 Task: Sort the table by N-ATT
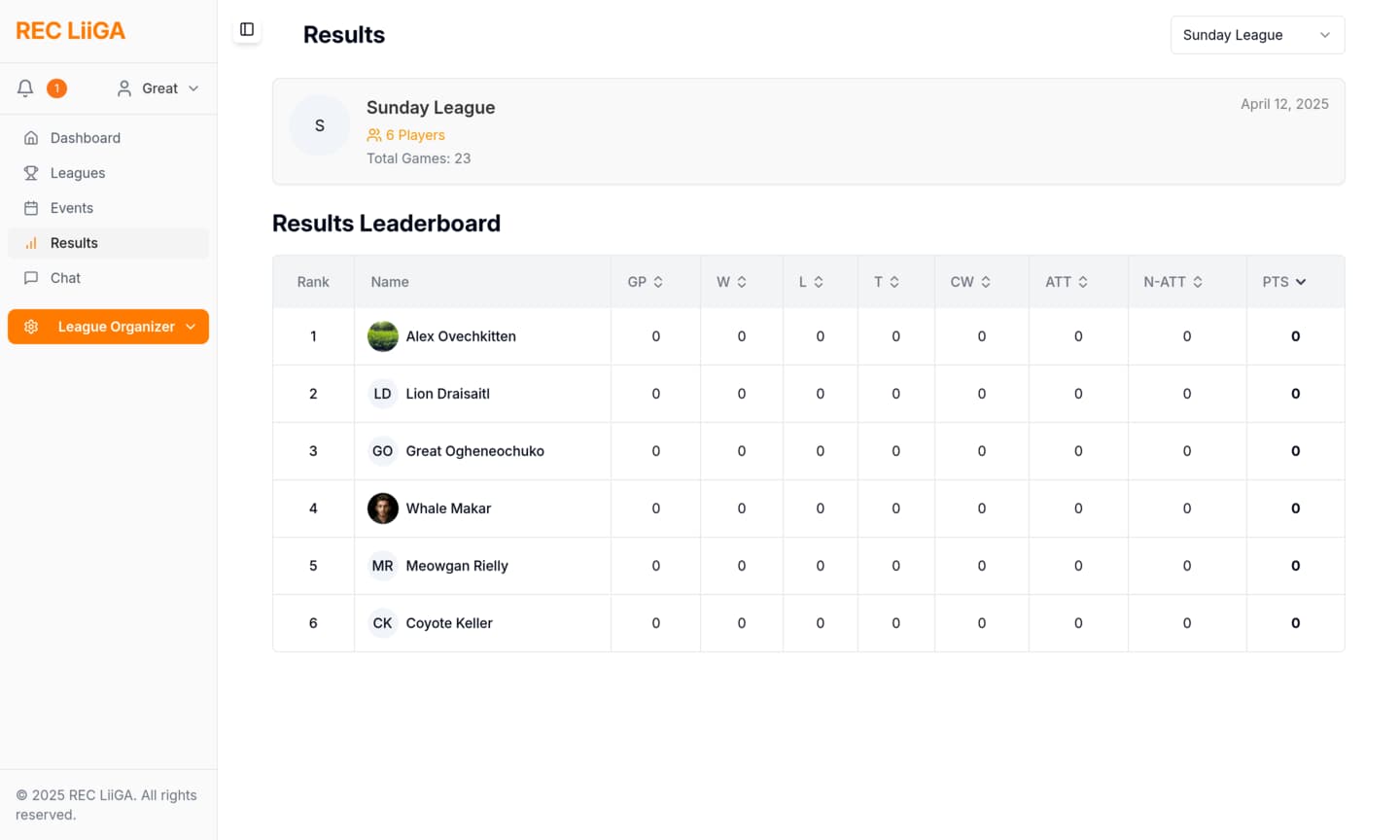click(x=1173, y=282)
